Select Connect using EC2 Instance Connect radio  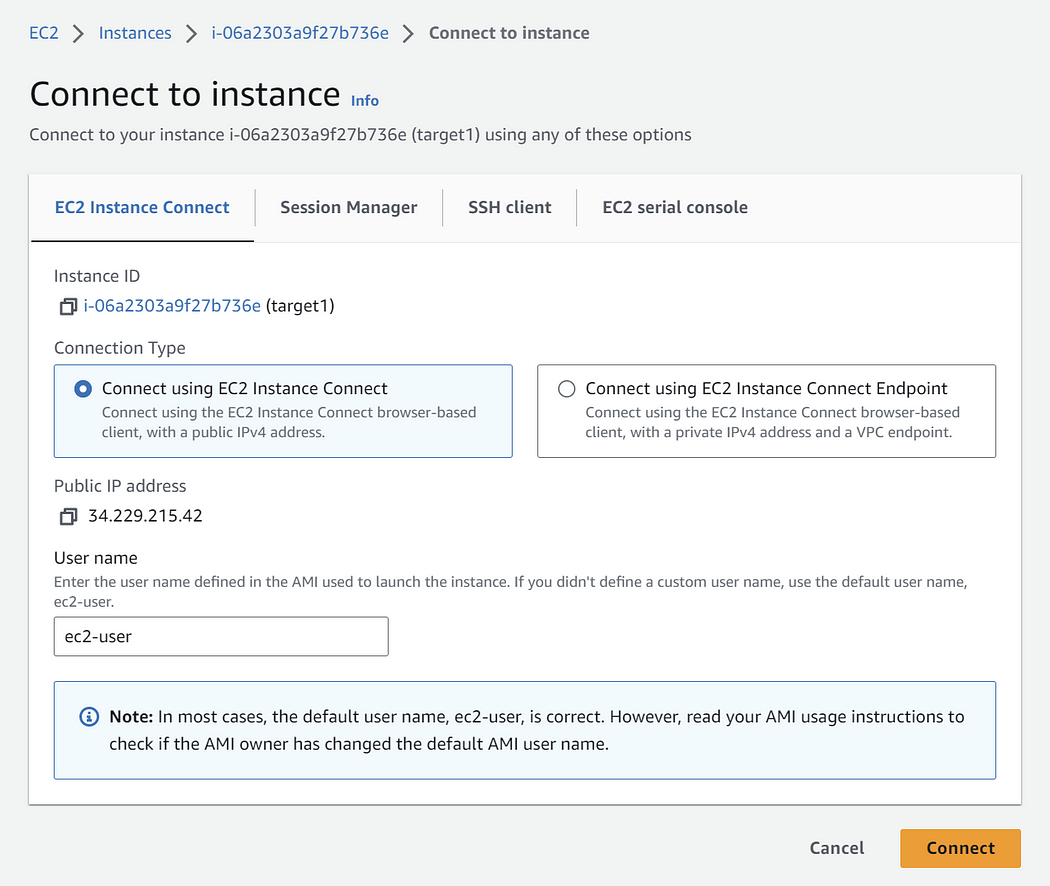[83, 388]
